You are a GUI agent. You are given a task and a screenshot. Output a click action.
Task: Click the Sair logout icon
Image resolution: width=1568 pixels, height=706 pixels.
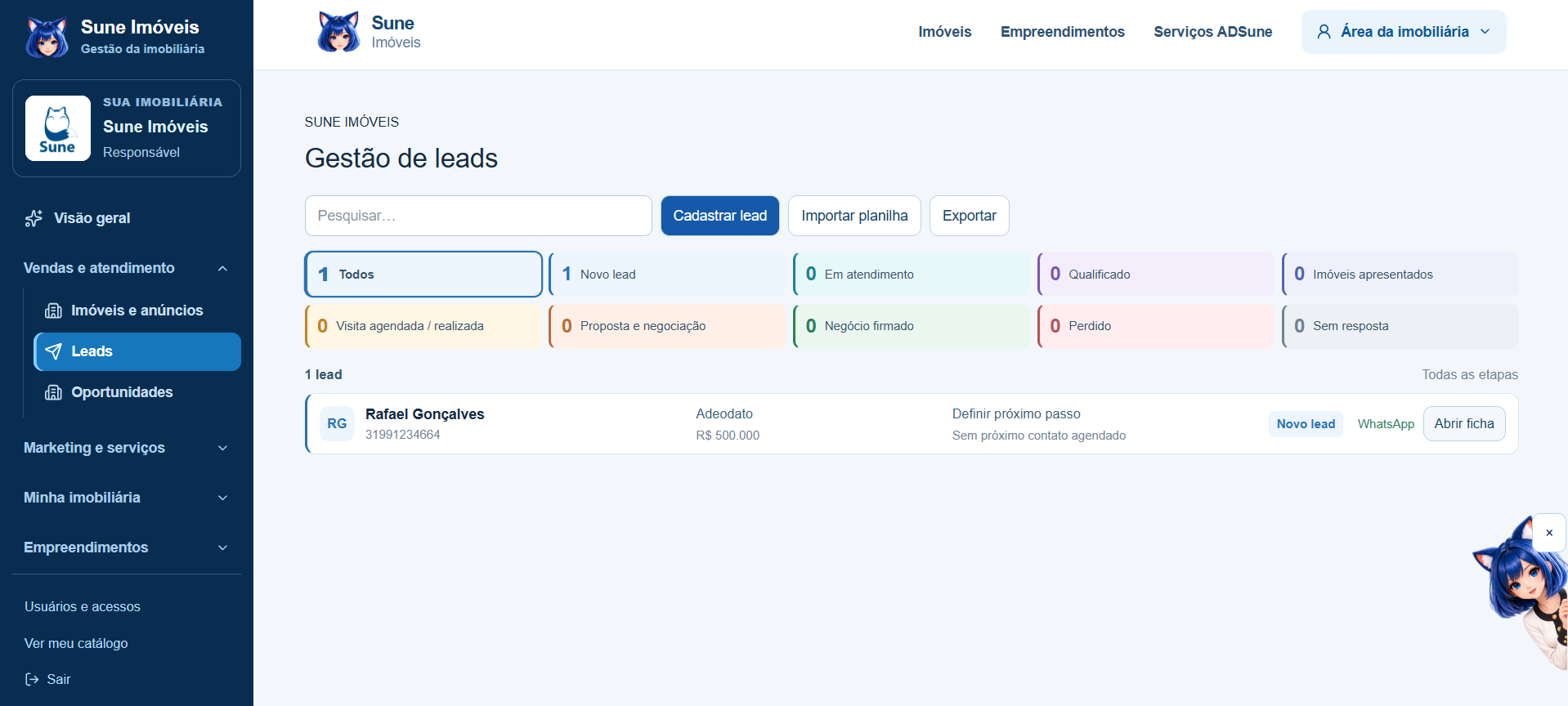tap(32, 679)
